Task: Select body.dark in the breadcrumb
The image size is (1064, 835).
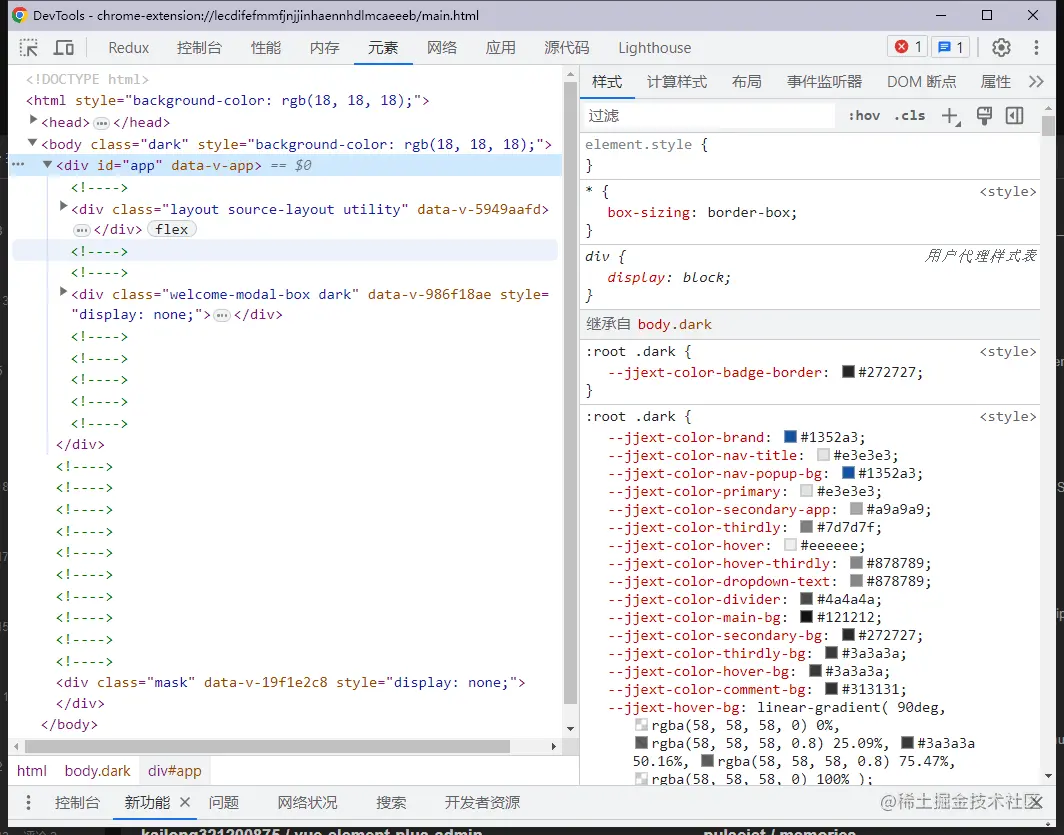Action: pos(97,771)
